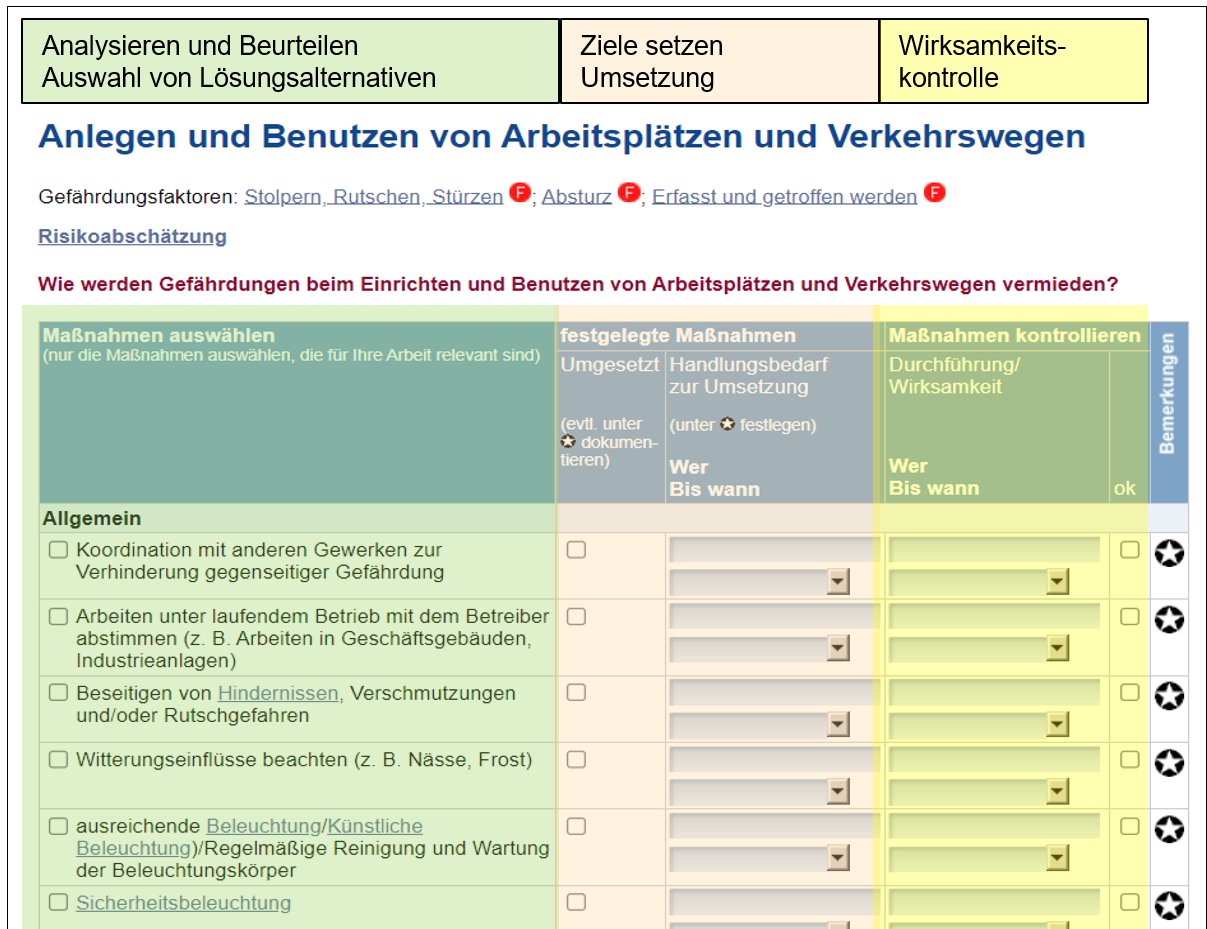This screenshot has height=929, width=1207.
Task: Open Handlungsbedarf dropdown in the Koordination row
Action: click(838, 582)
